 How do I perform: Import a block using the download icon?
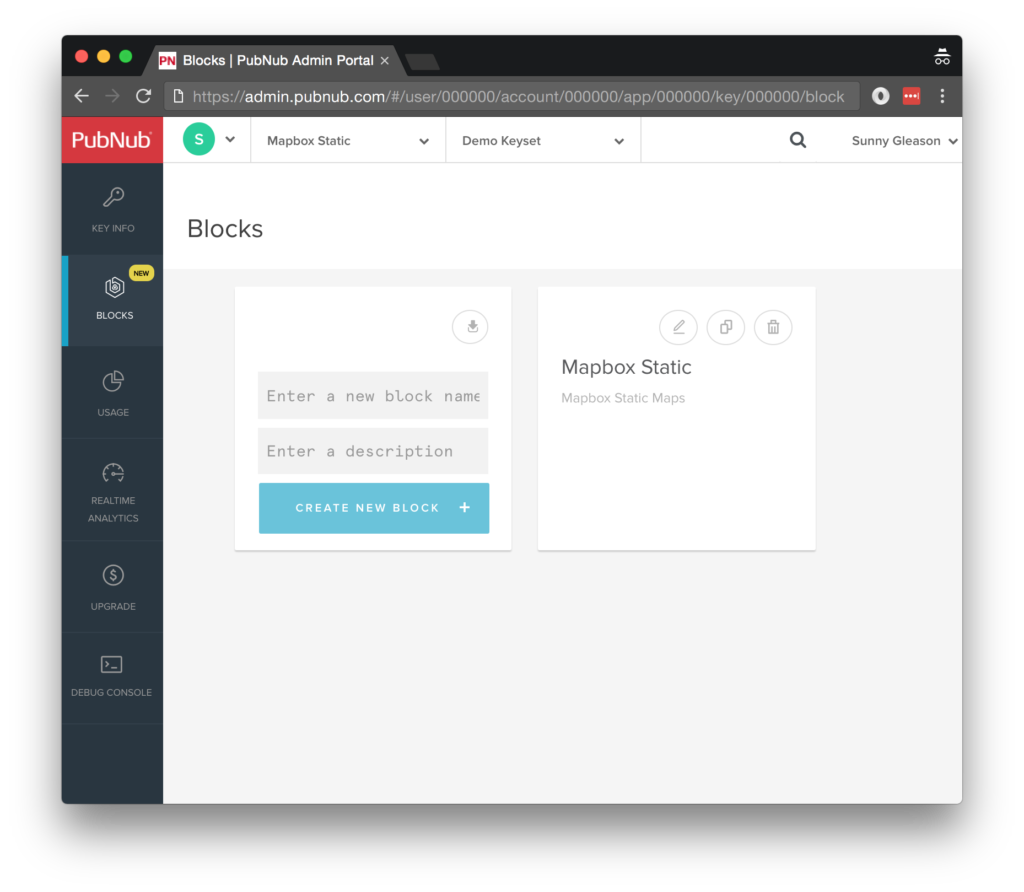[470, 327]
